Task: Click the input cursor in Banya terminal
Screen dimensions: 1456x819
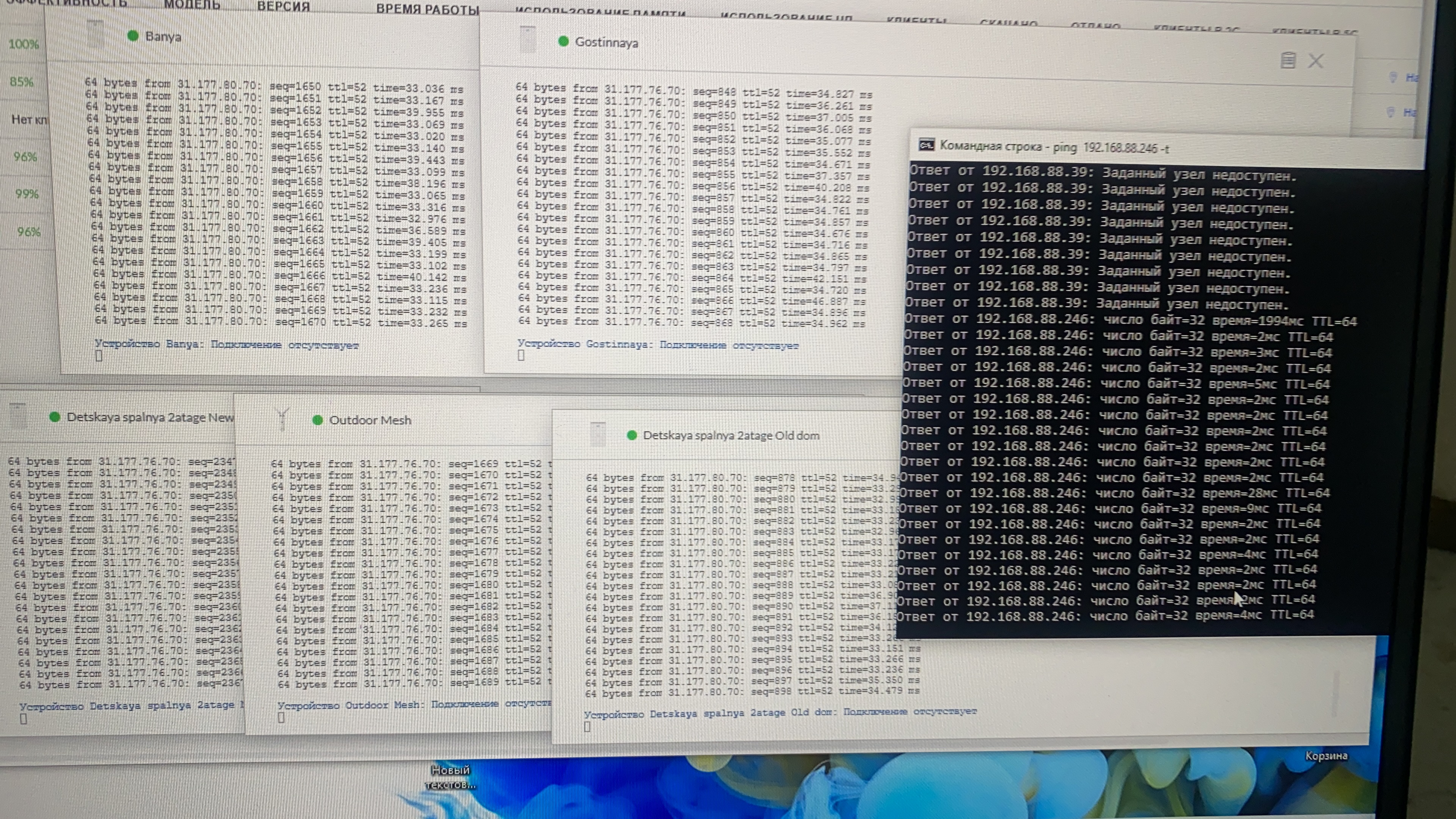Action: click(99, 356)
